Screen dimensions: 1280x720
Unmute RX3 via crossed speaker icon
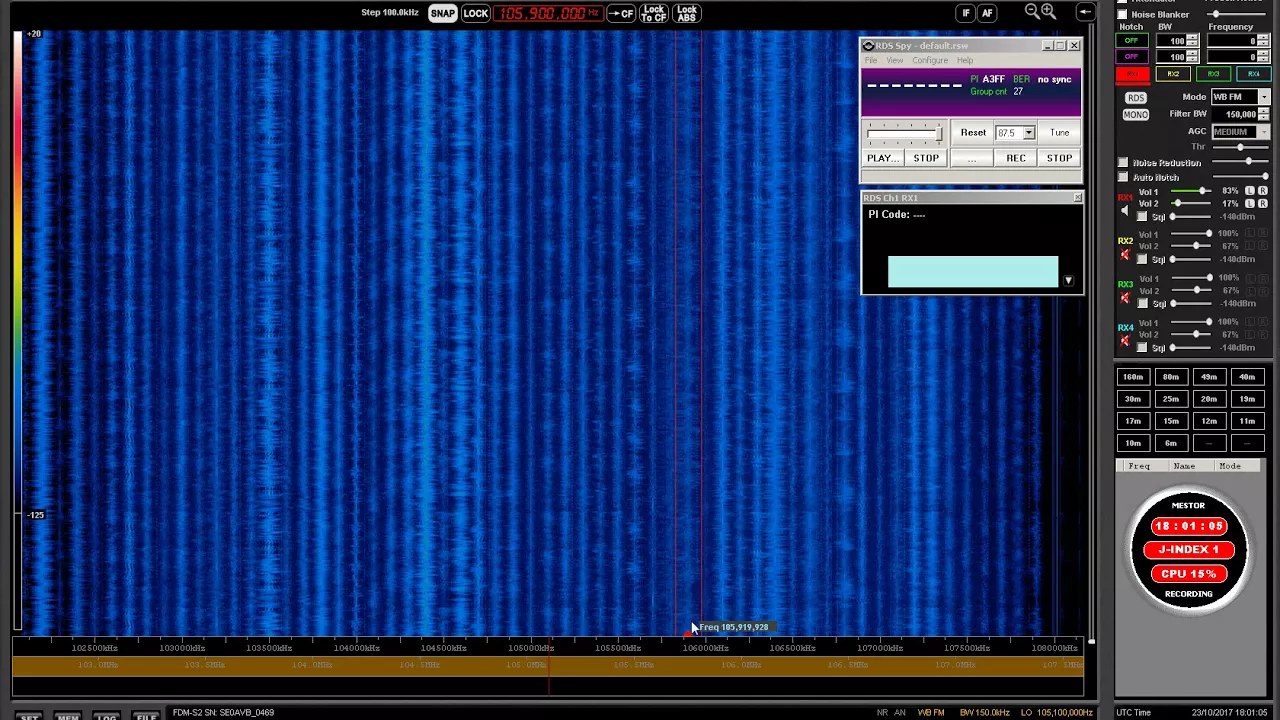pyautogui.click(x=1125, y=298)
